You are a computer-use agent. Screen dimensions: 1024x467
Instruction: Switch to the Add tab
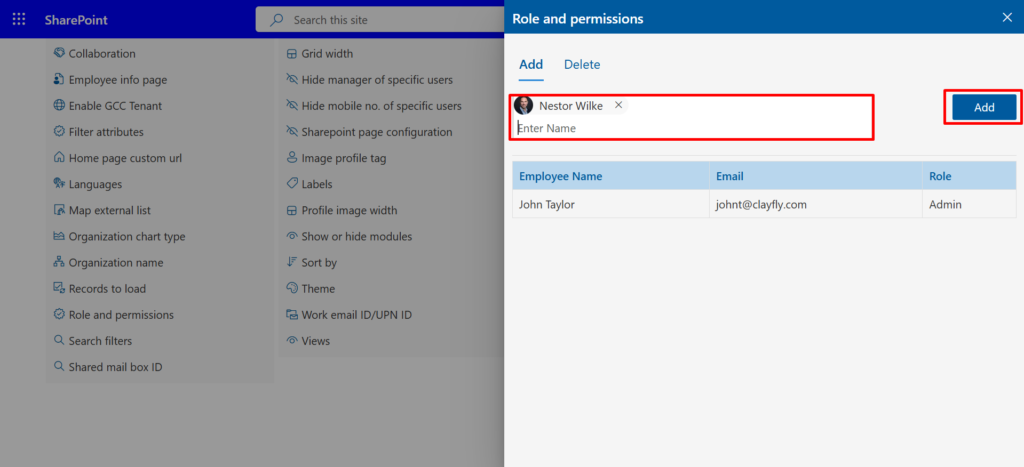531,65
